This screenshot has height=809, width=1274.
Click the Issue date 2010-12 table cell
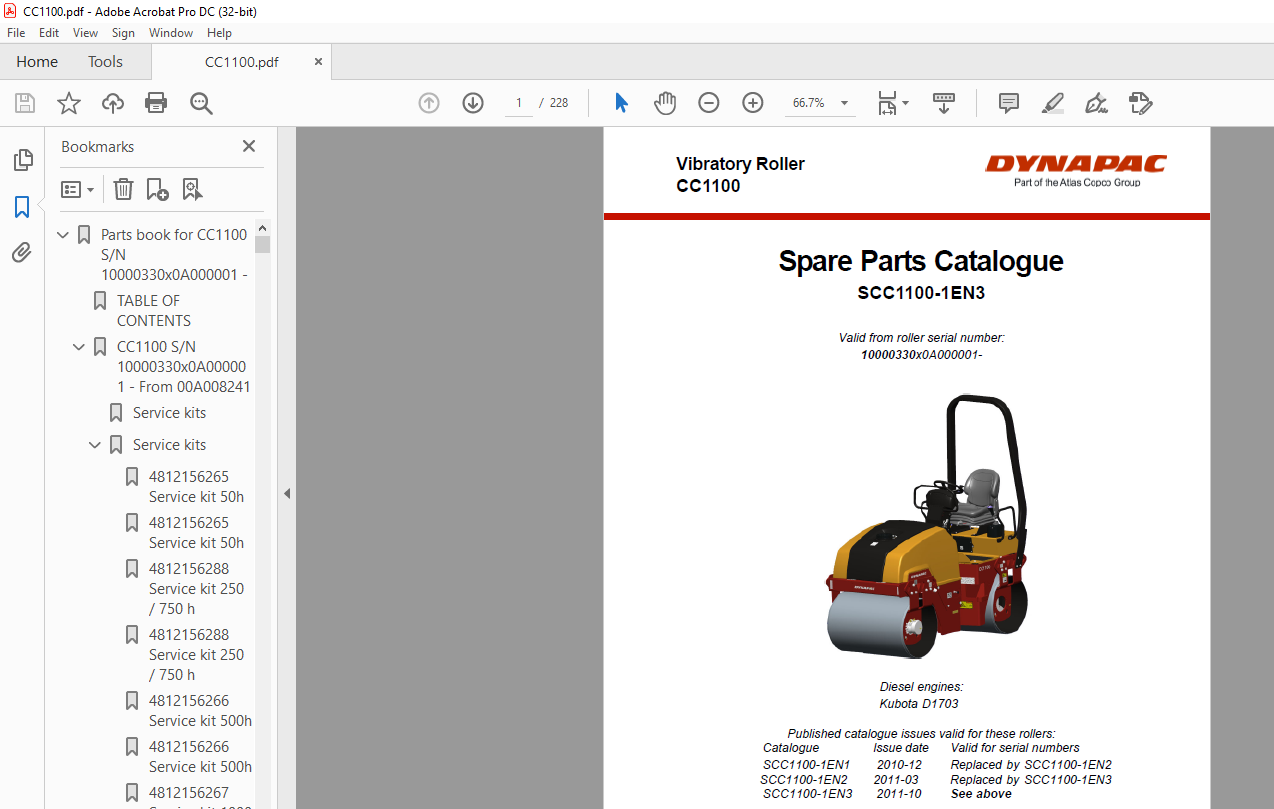[x=901, y=765]
